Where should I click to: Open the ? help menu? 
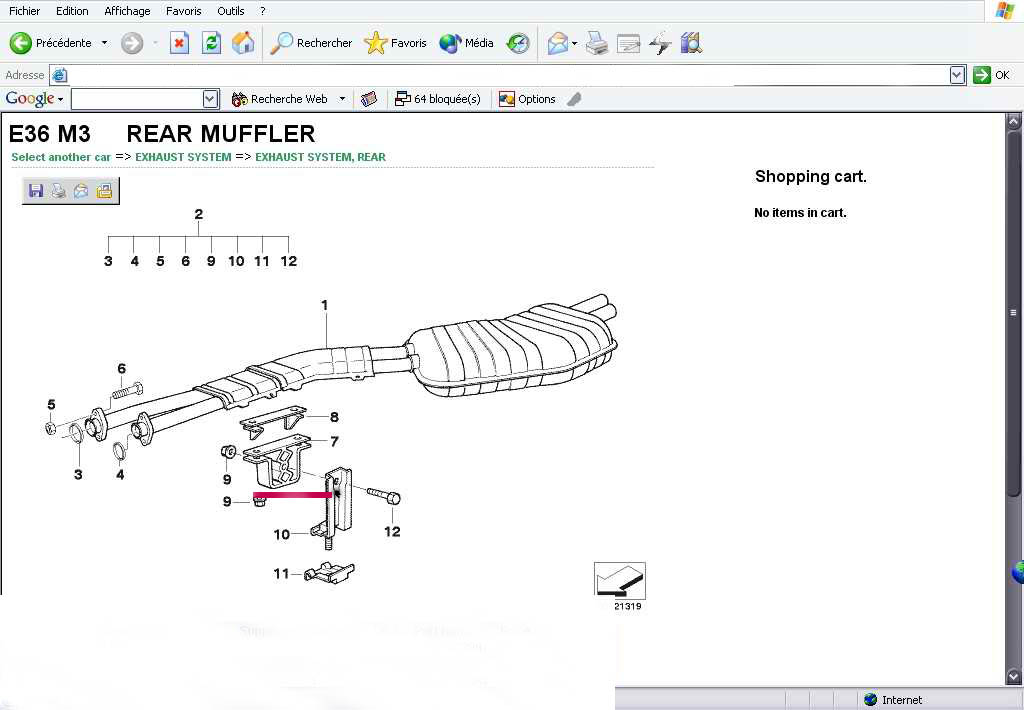(x=263, y=10)
